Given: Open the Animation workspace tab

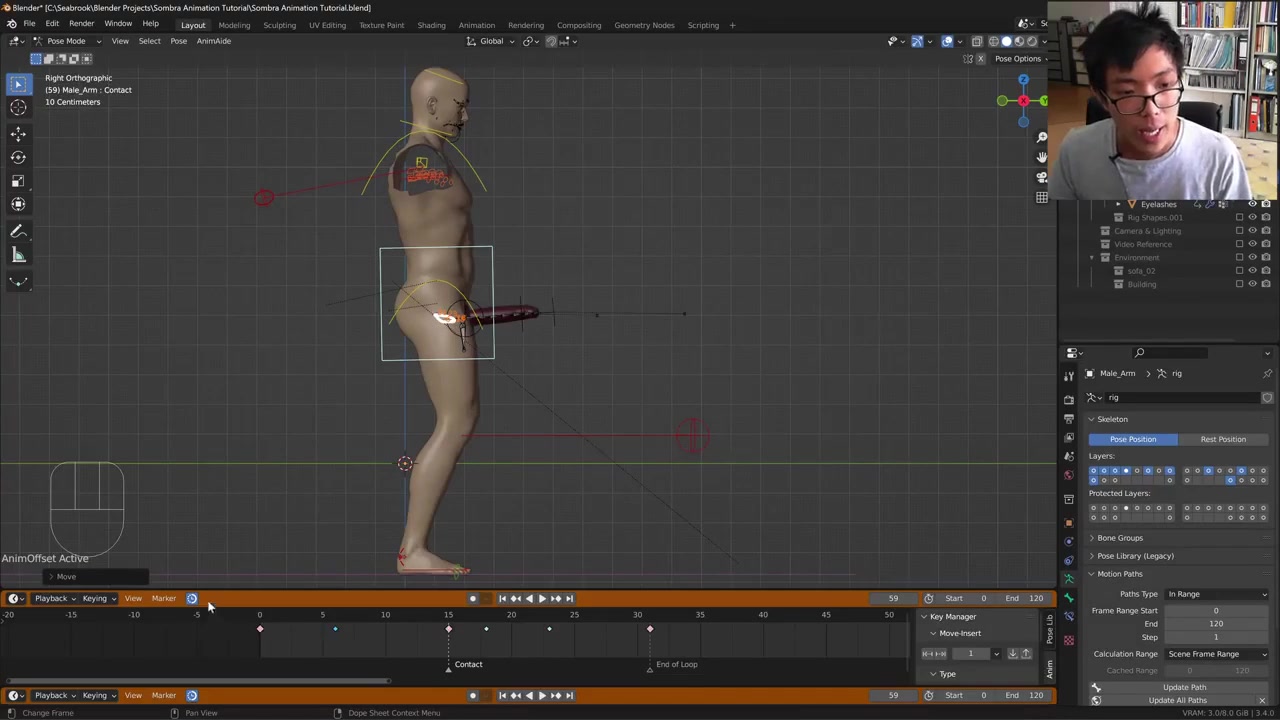Looking at the screenshot, I should [x=476, y=25].
